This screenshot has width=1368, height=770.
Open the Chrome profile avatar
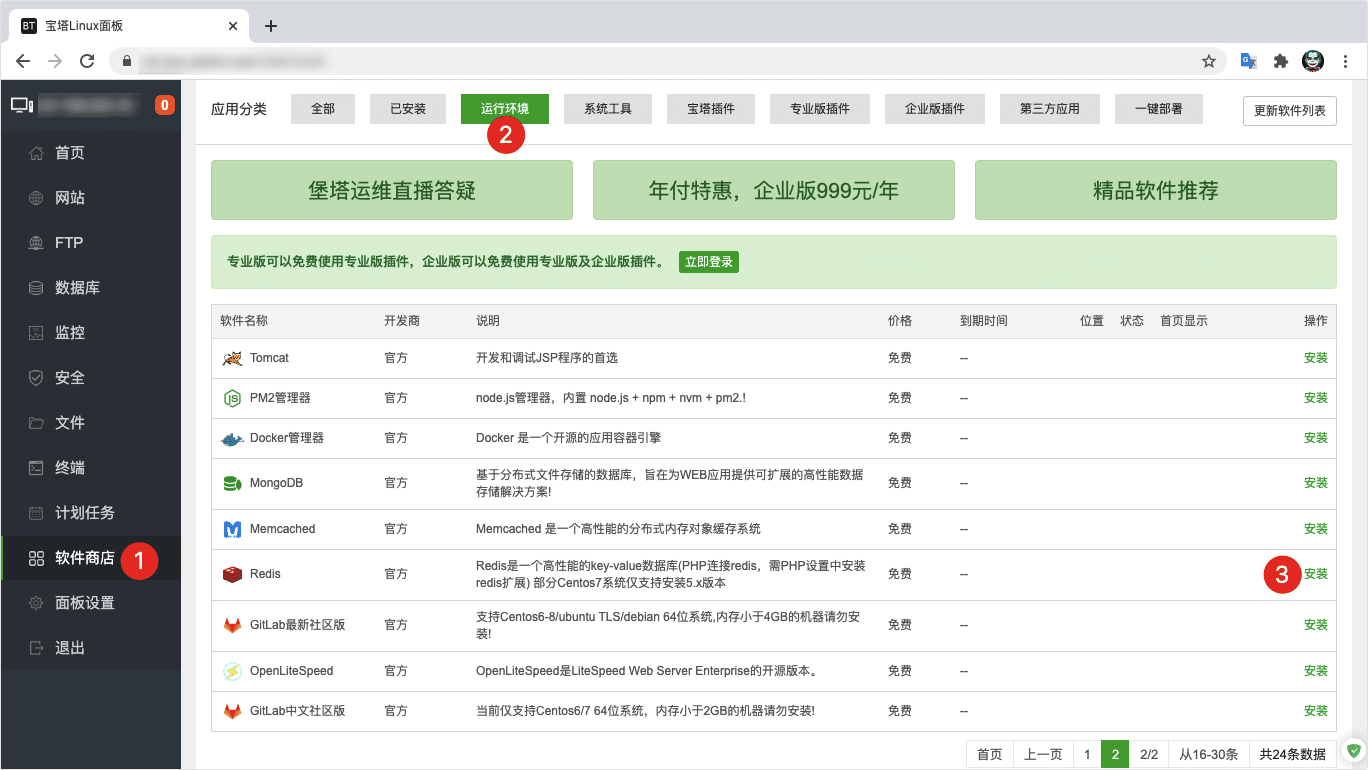tap(1313, 61)
